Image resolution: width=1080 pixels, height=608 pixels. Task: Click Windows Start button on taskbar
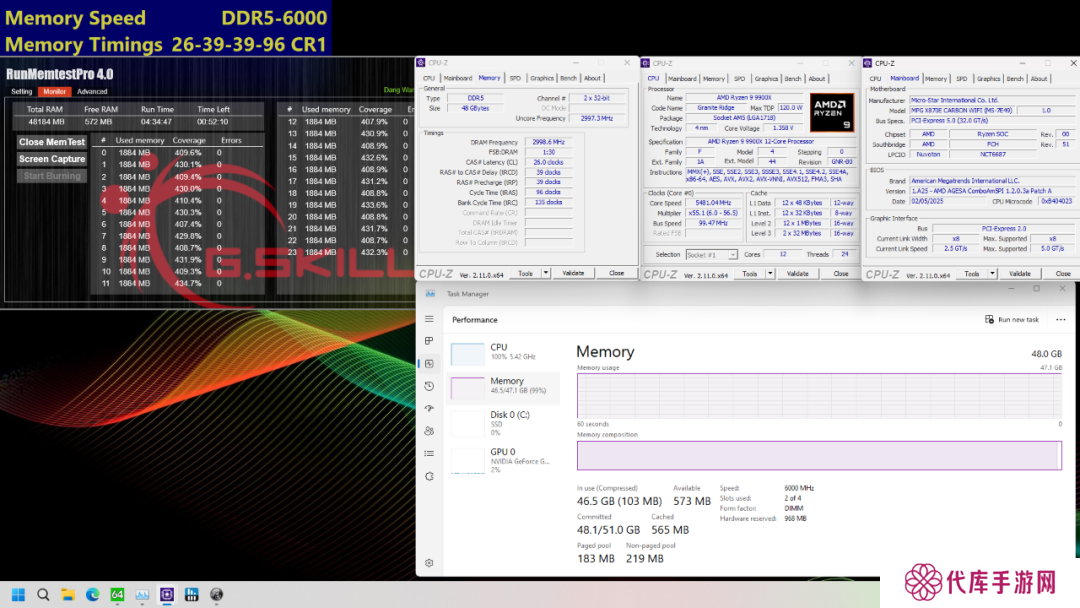[x=19, y=594]
